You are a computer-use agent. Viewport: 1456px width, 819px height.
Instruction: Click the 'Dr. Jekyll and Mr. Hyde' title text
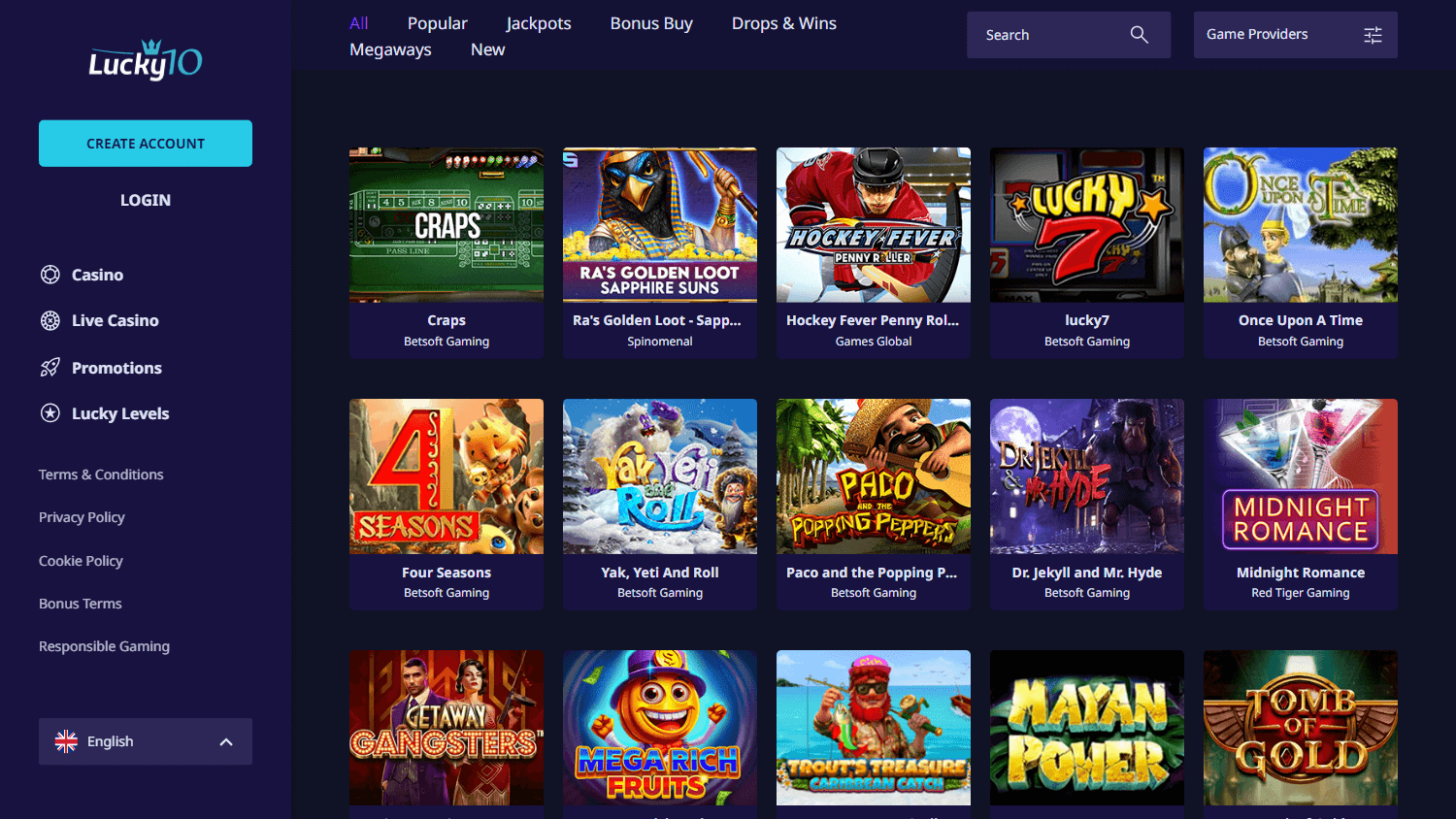1087,573
